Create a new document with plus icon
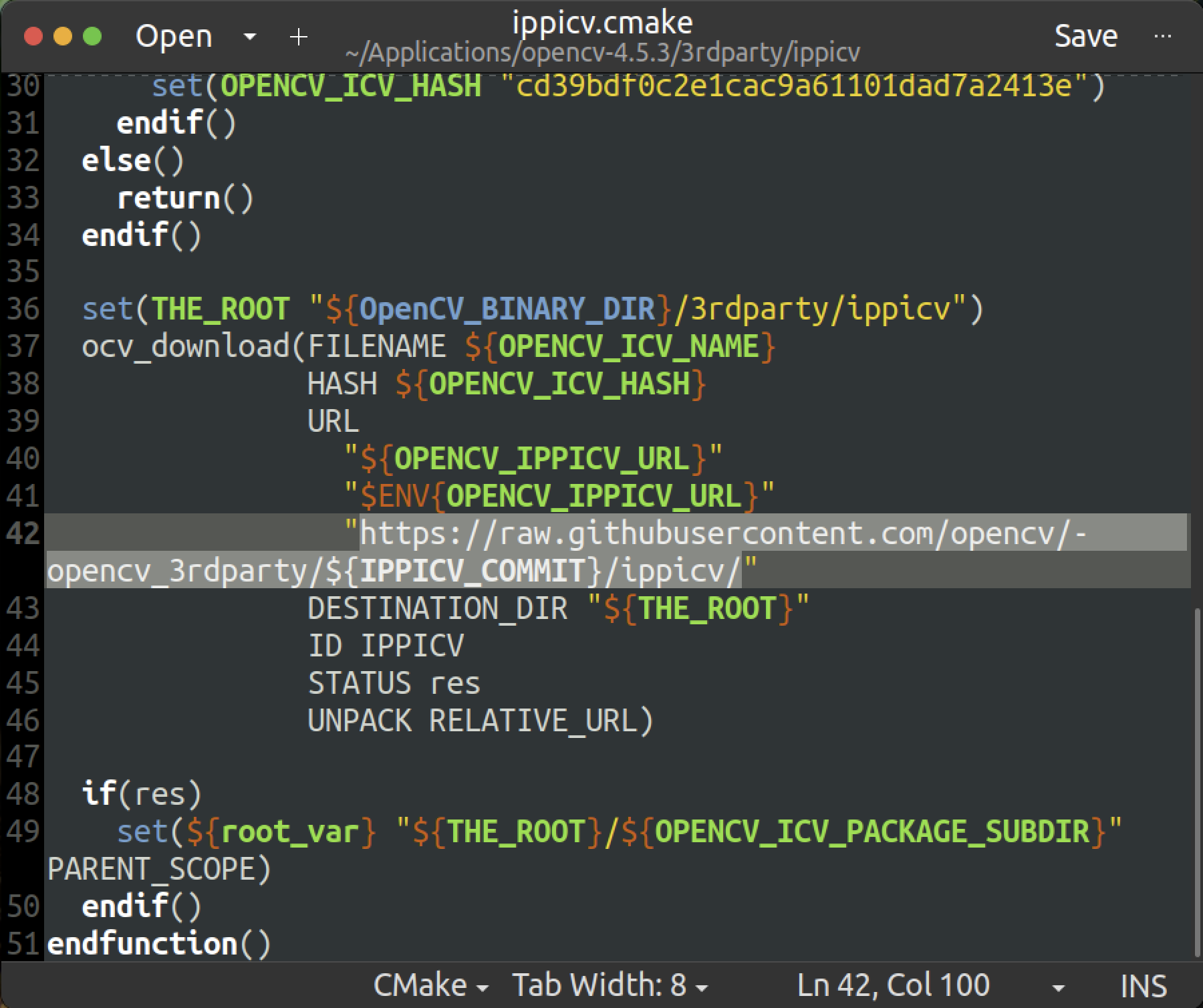1203x1008 pixels. point(299,36)
